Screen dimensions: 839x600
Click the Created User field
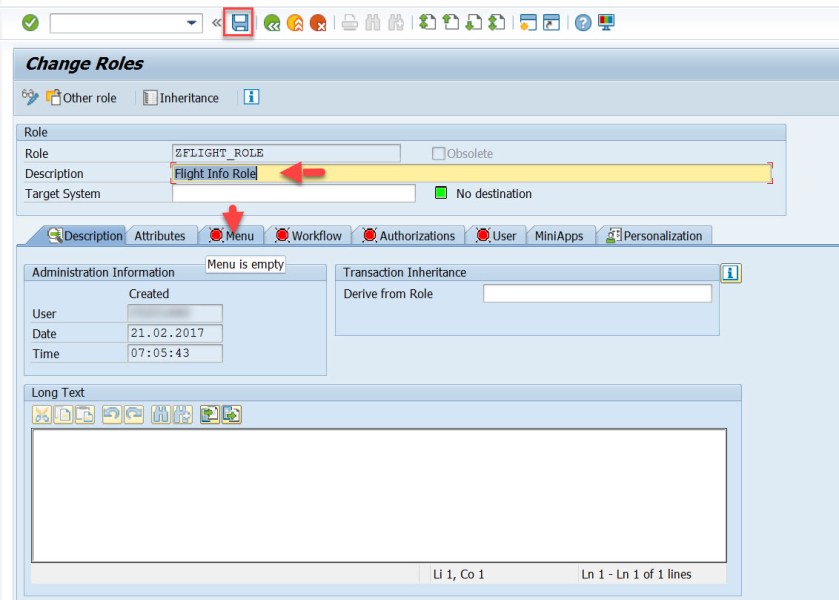175,313
